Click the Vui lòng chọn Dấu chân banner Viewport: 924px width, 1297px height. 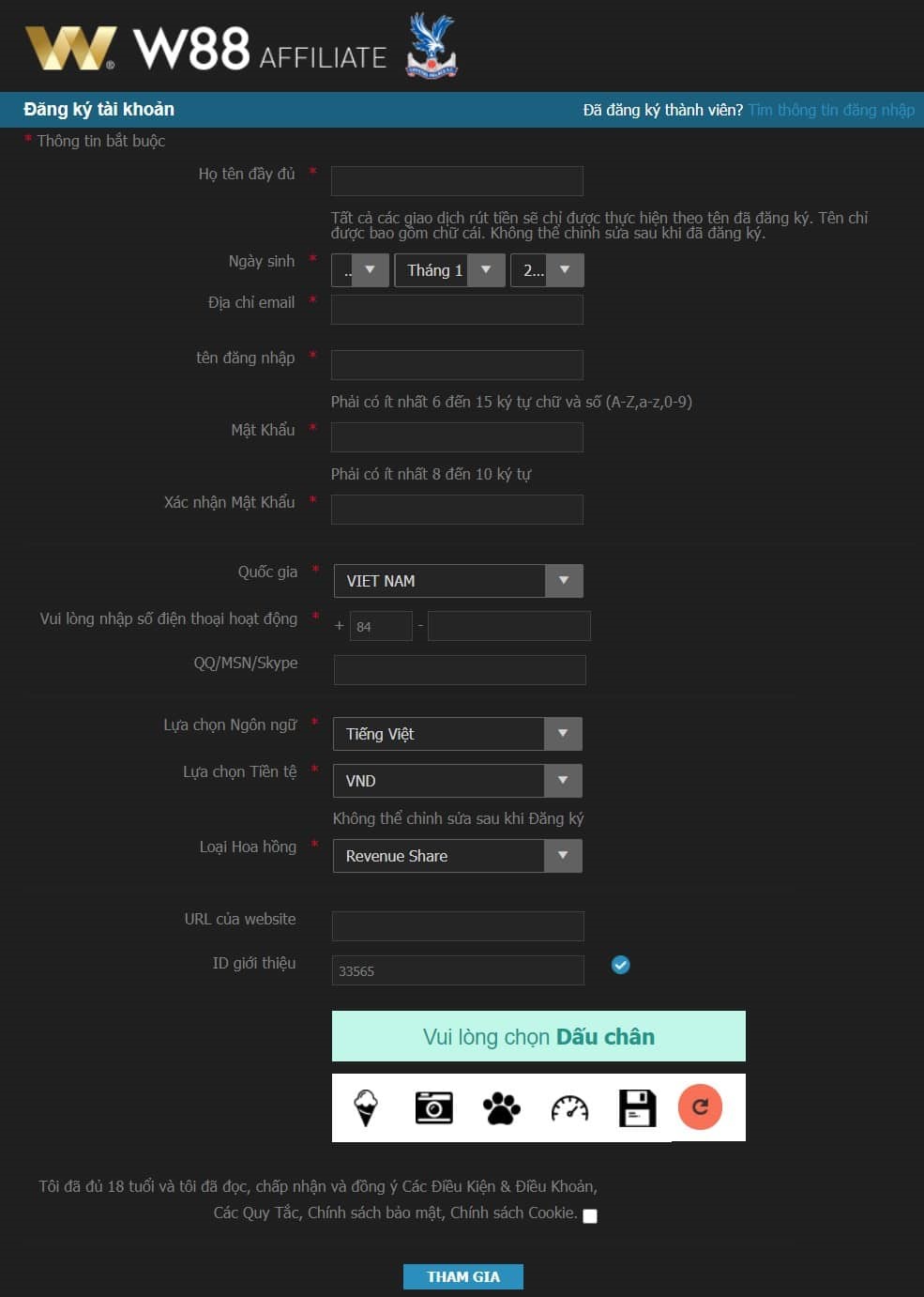click(x=538, y=1036)
